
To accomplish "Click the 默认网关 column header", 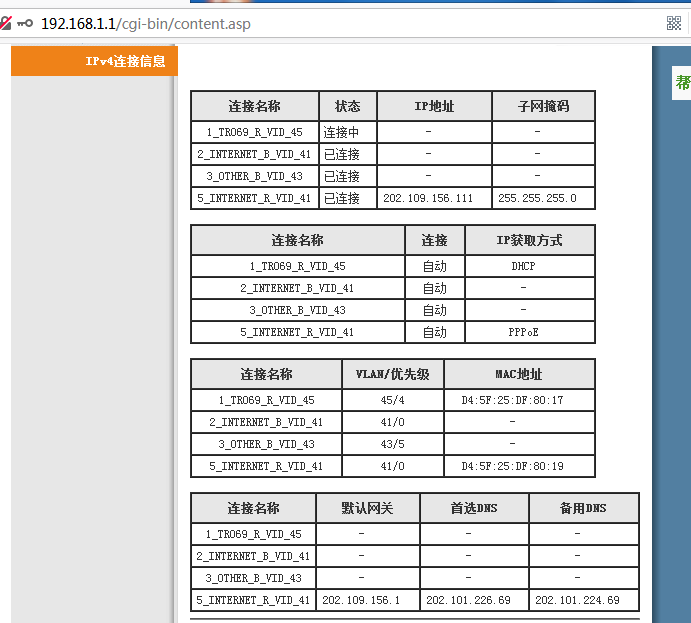I will (x=367, y=508).
